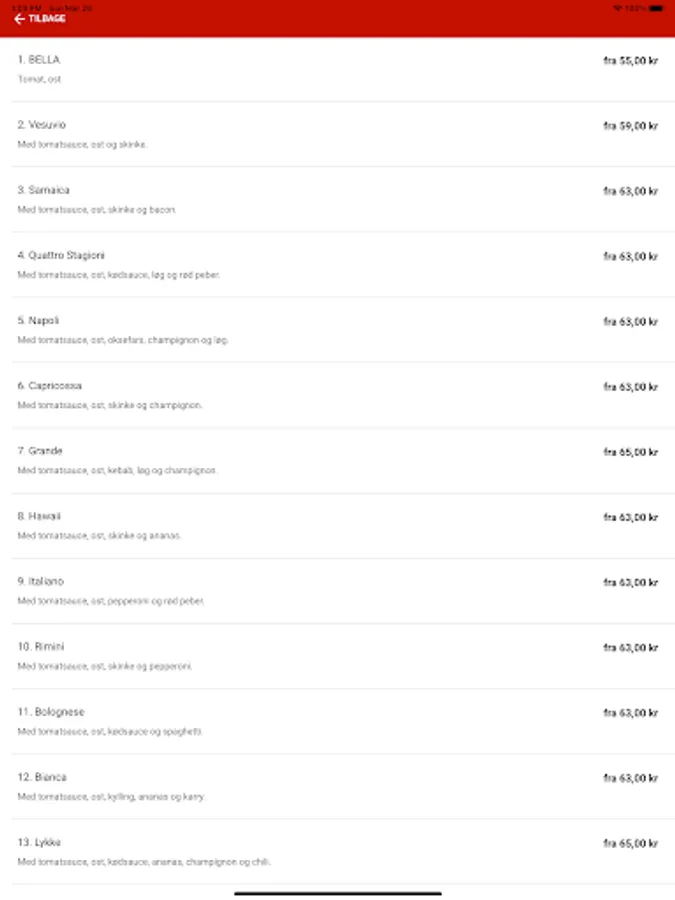Tap the battery status icon
Screen dimensions: 675x900
pyautogui.click(x=657, y=8)
